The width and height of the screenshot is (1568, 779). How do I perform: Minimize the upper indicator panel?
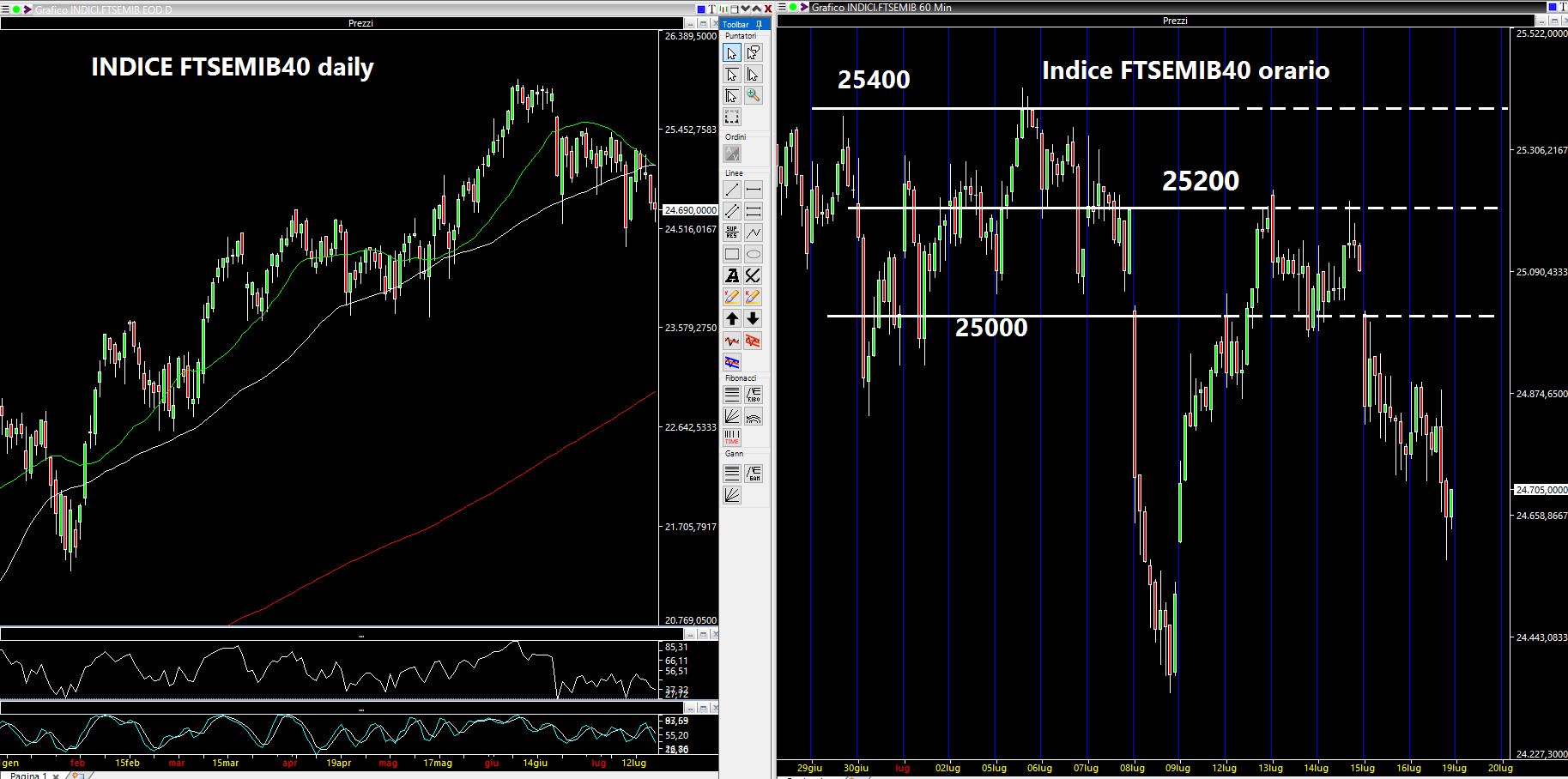click(x=690, y=635)
